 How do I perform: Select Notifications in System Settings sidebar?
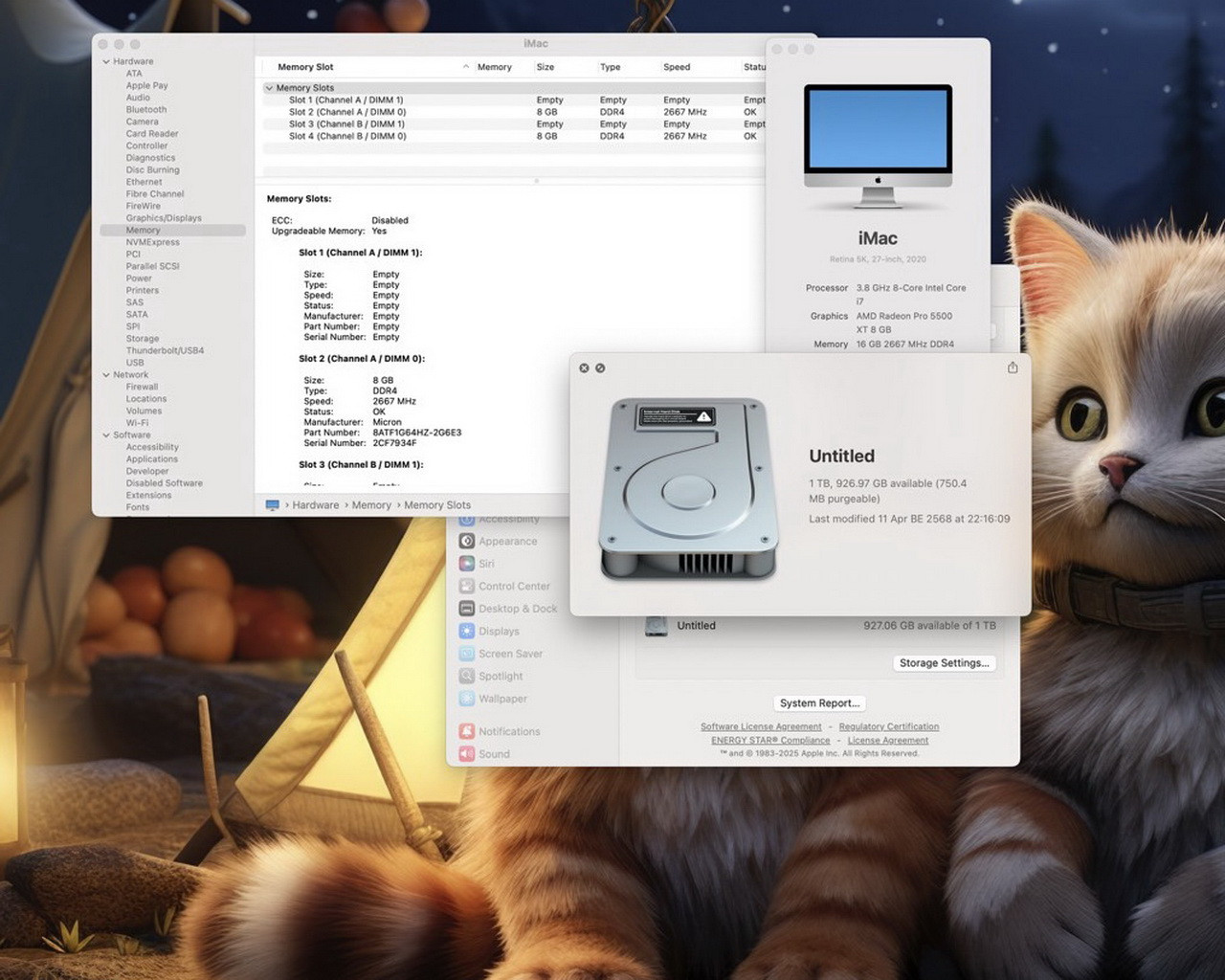[x=509, y=732]
